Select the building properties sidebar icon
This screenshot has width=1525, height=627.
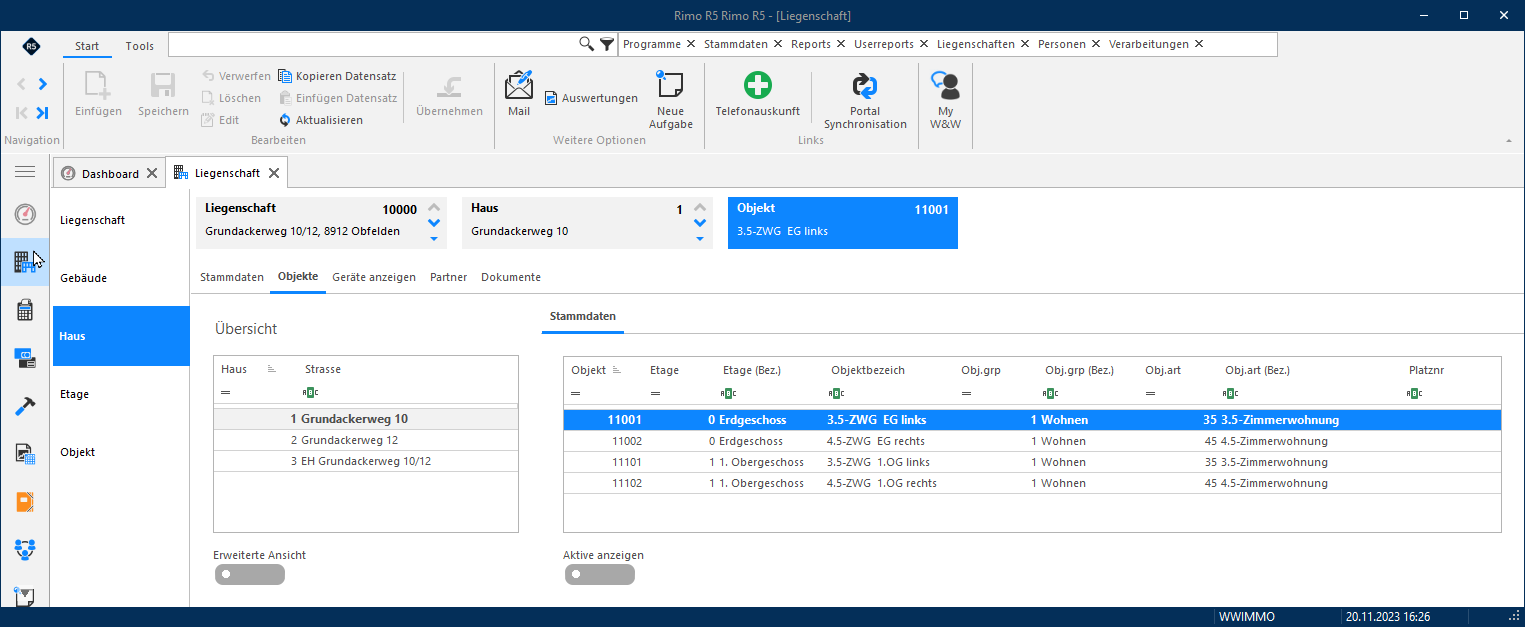pos(25,262)
